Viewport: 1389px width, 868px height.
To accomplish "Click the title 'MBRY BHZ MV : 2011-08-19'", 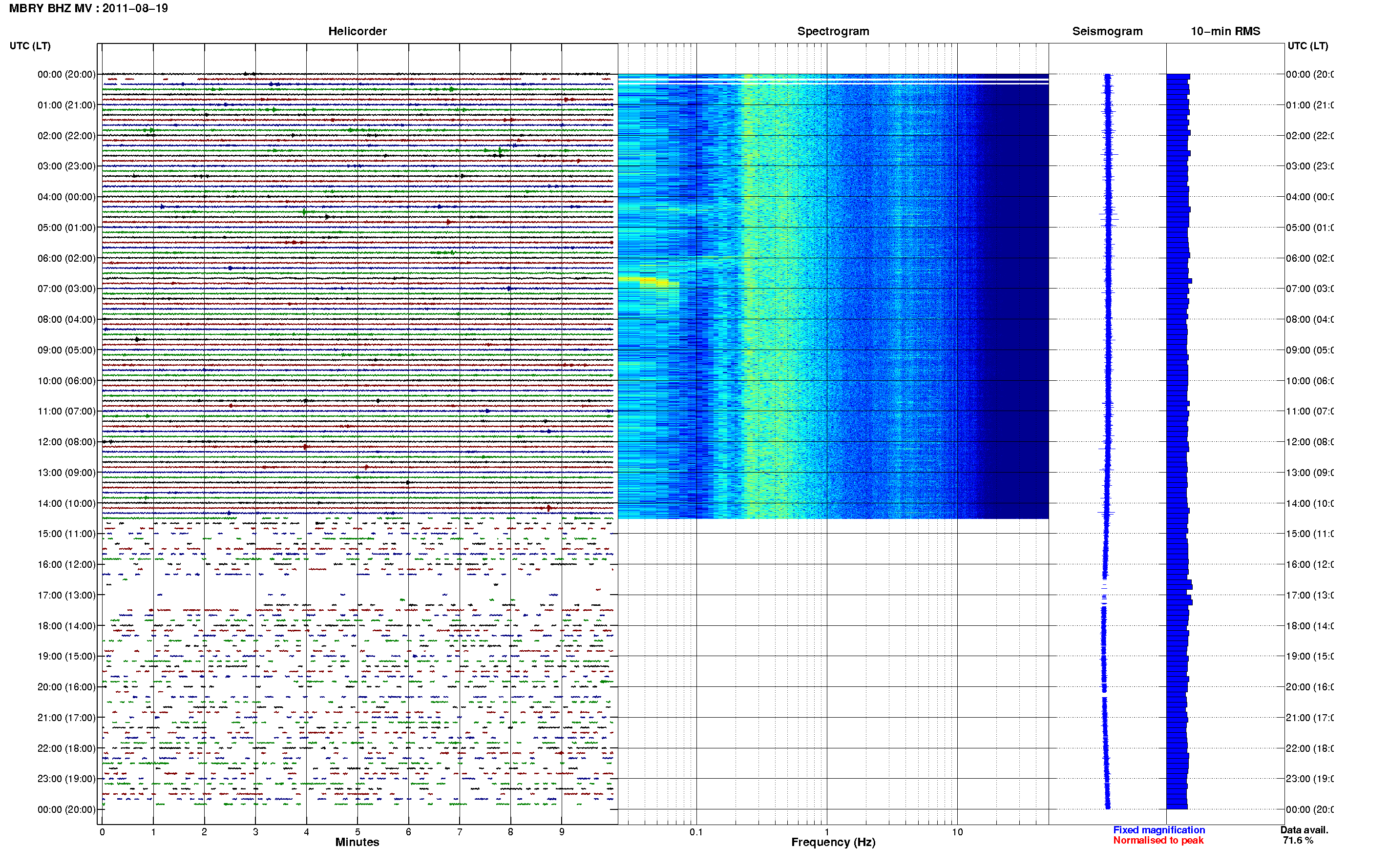I will point(88,8).
